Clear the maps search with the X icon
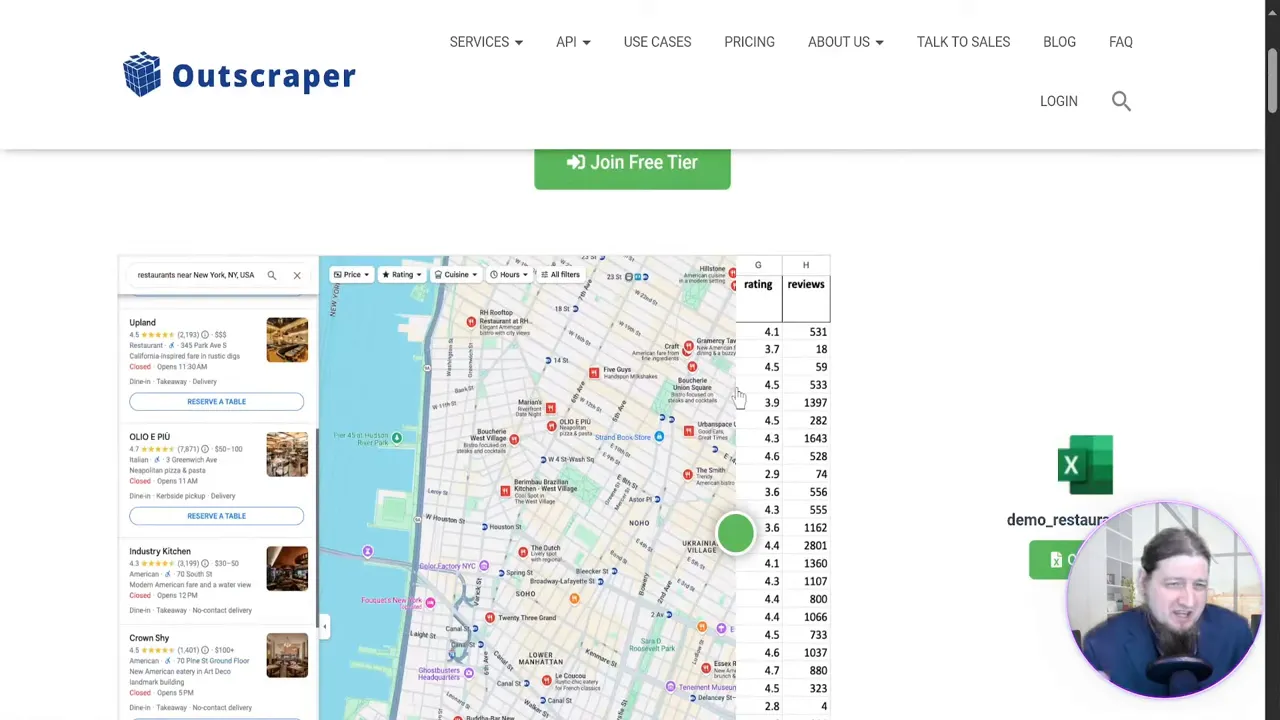This screenshot has height=720, width=1280. [297, 275]
